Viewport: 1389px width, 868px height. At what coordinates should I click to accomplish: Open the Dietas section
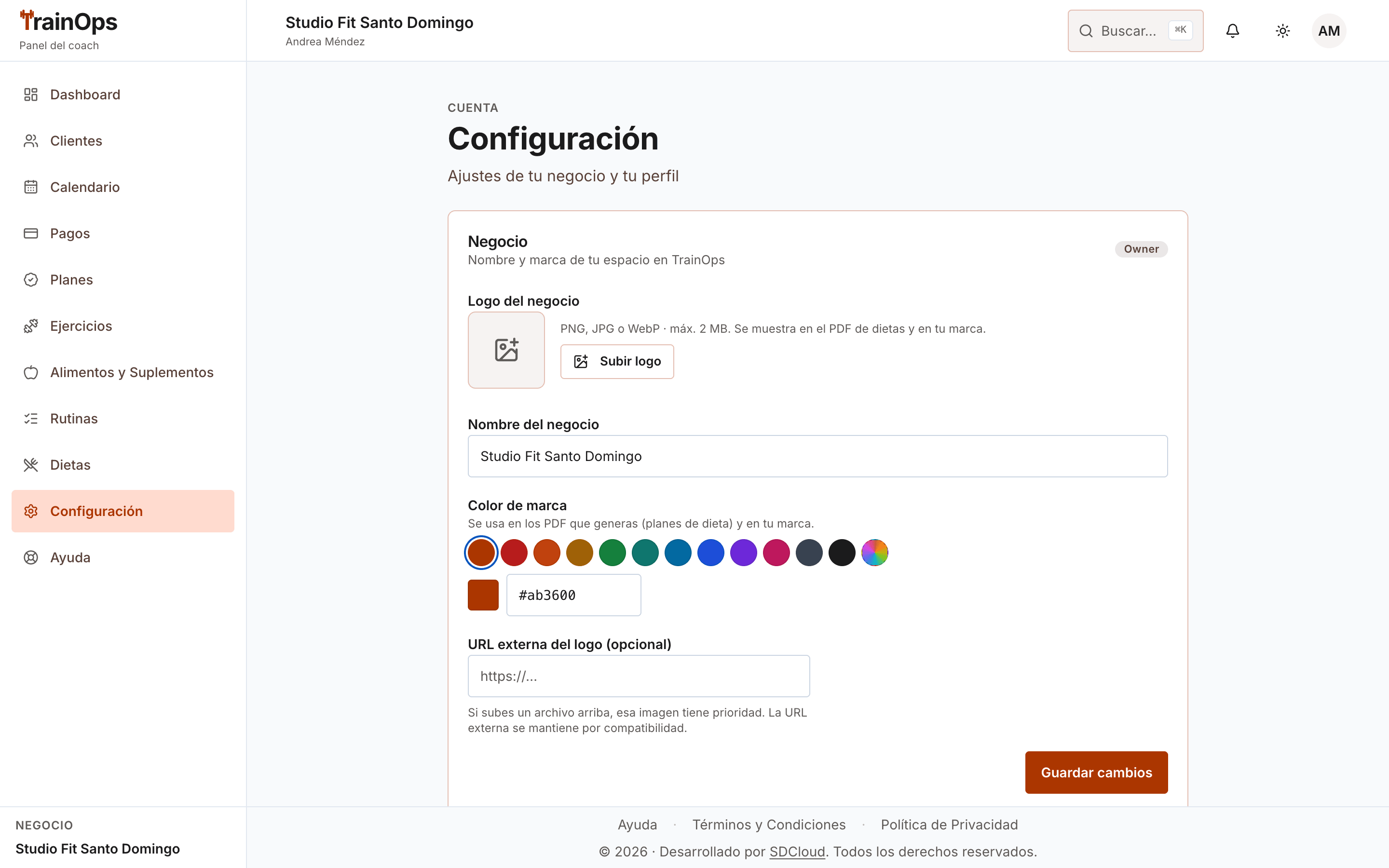(x=123, y=465)
